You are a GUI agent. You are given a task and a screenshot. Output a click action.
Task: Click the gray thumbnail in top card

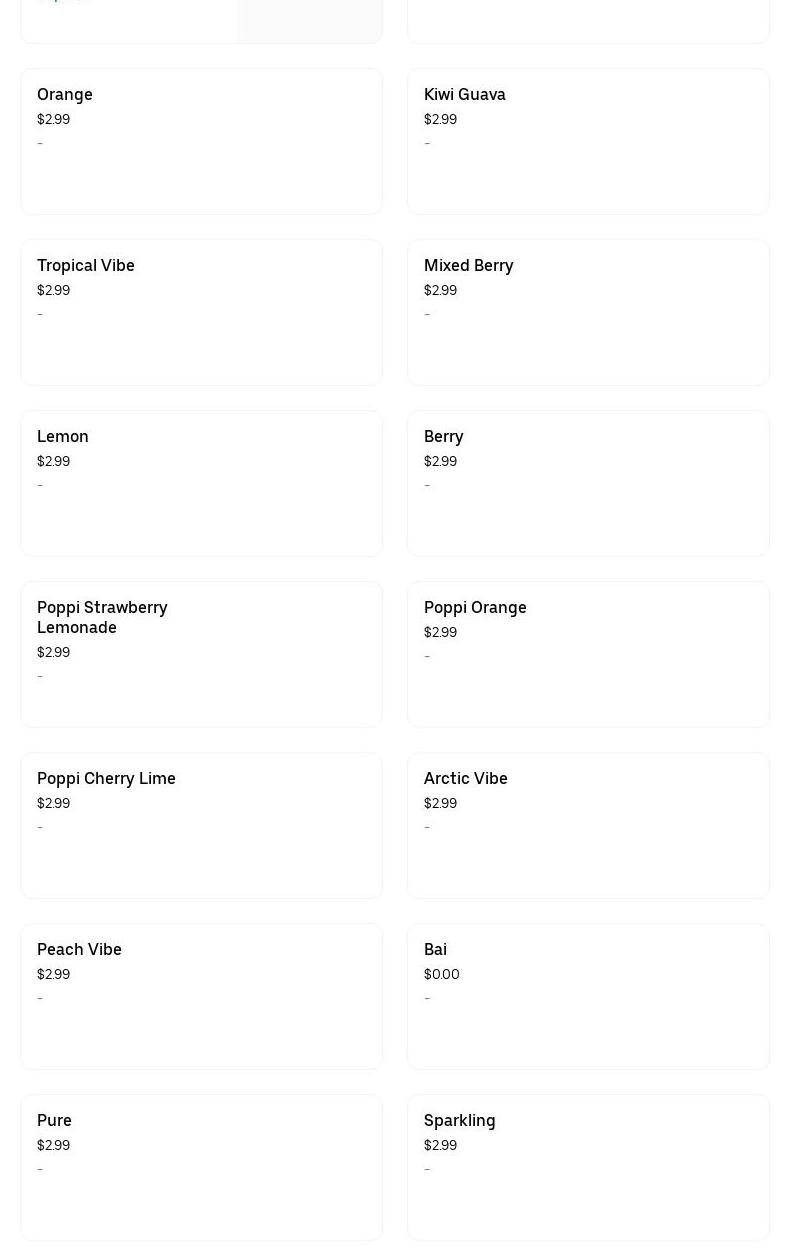tap(309, 20)
